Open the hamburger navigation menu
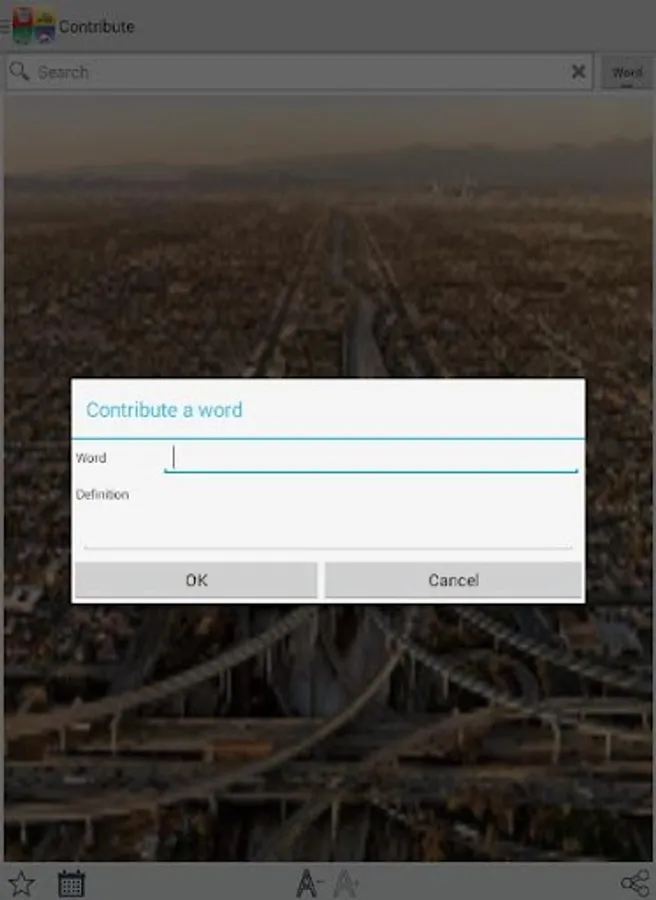 [5, 26]
